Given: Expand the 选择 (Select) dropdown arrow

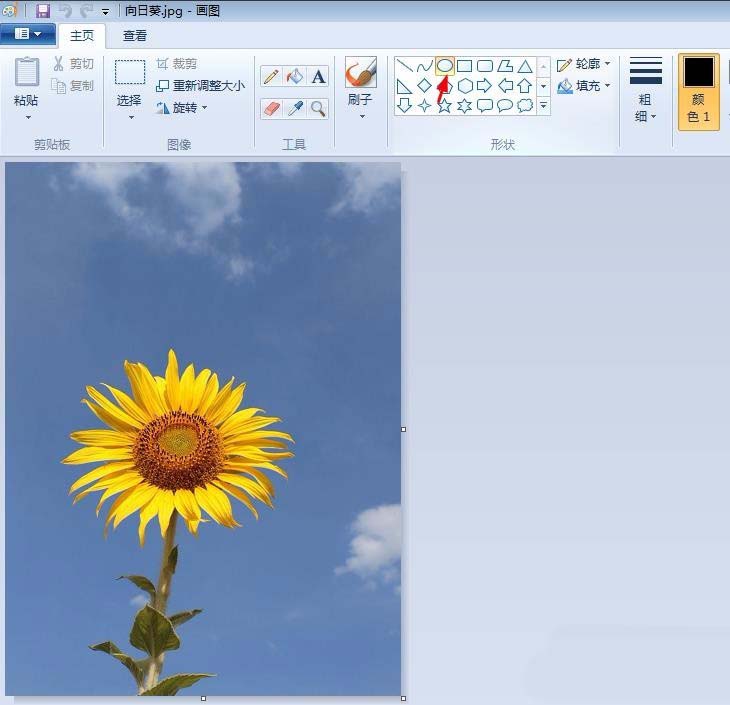Looking at the screenshot, I should coord(131,117).
